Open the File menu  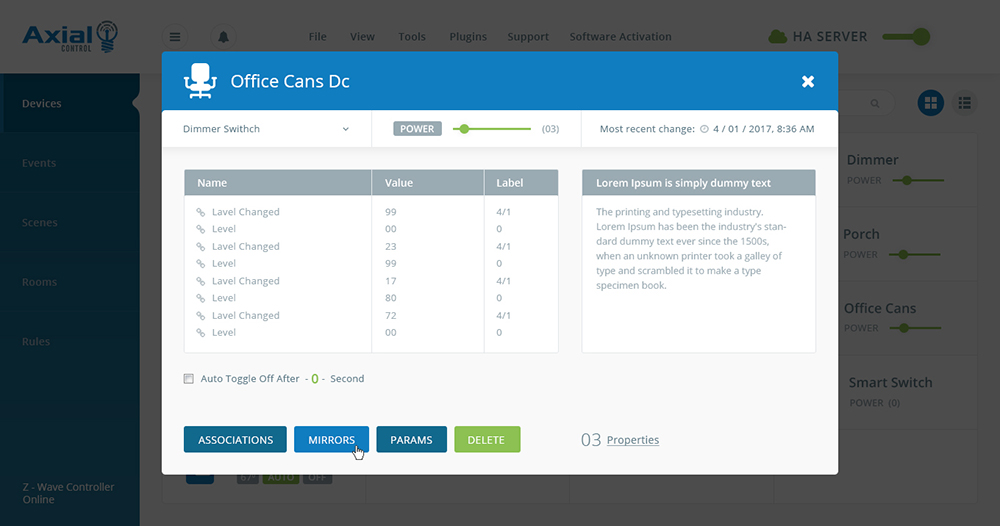click(x=318, y=37)
